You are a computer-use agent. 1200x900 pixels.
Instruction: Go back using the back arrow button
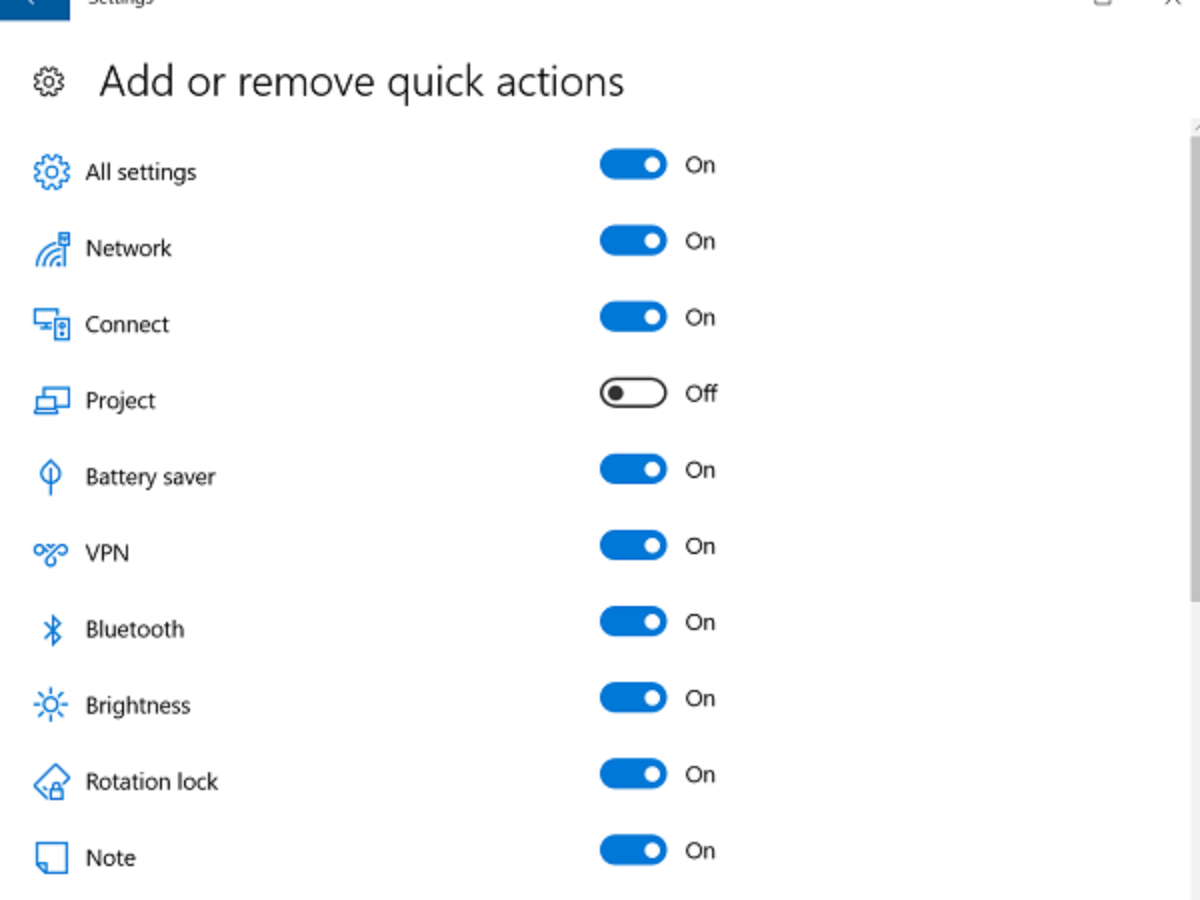(x=34, y=6)
